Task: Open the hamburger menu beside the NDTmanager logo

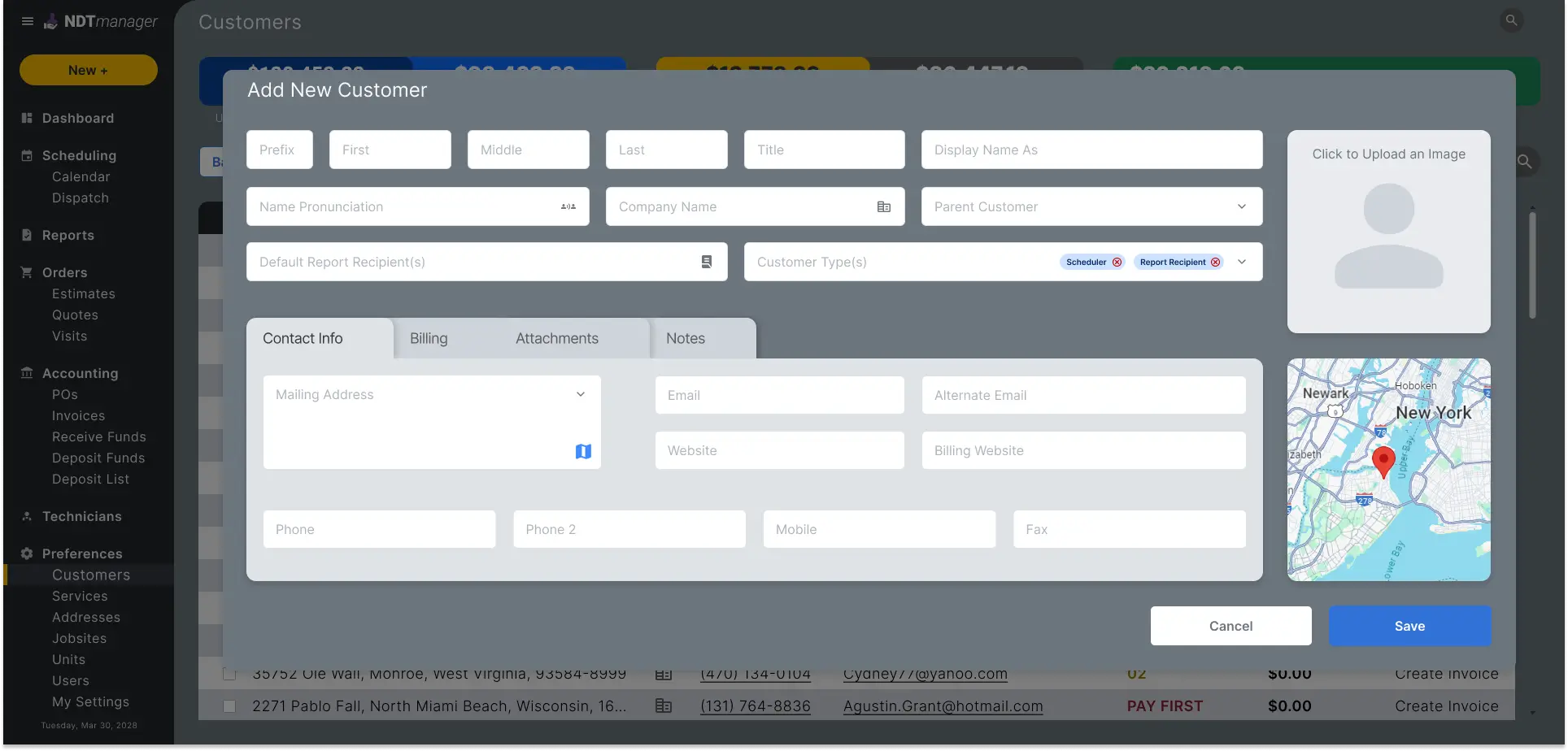Action: click(28, 21)
